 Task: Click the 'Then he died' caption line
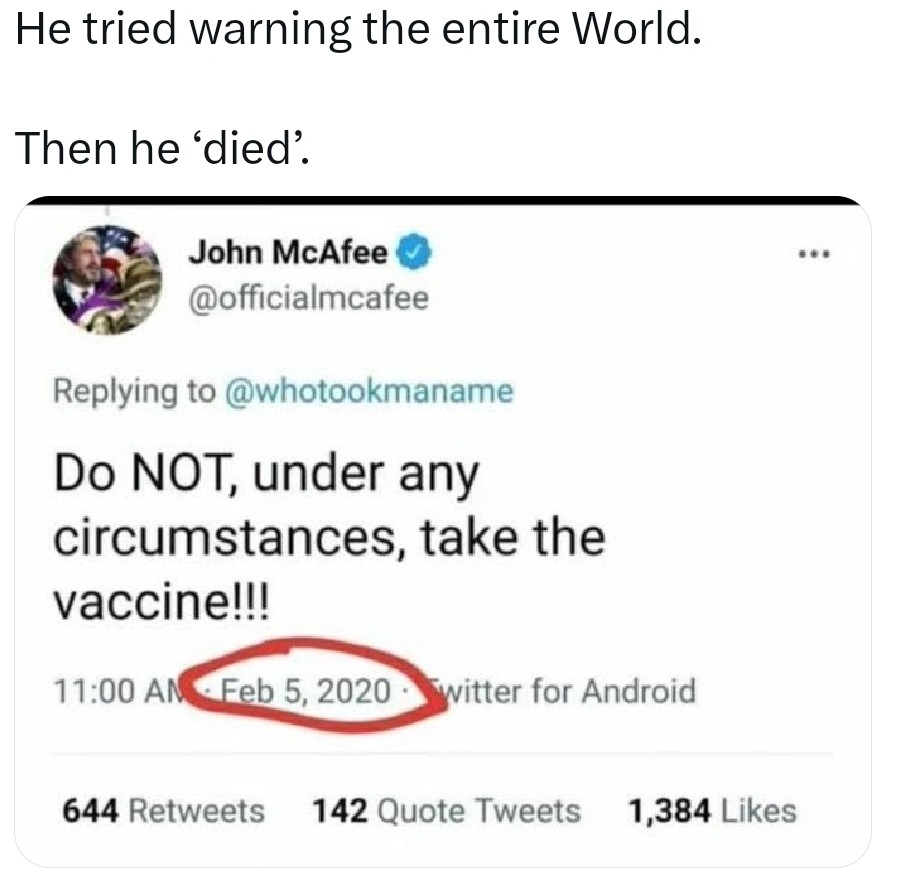tap(163, 150)
